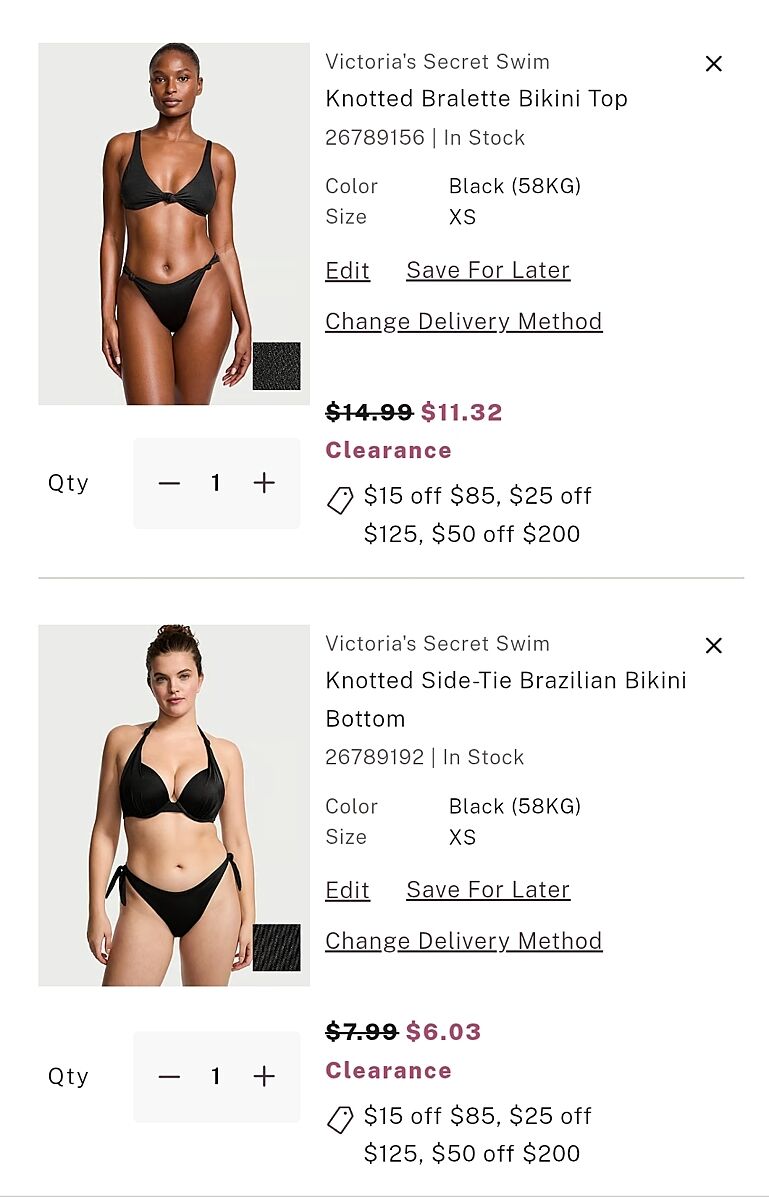The height and width of the screenshot is (1200, 769).
Task: Save Brazilian Bikini Bottom for later
Action: 488,891
